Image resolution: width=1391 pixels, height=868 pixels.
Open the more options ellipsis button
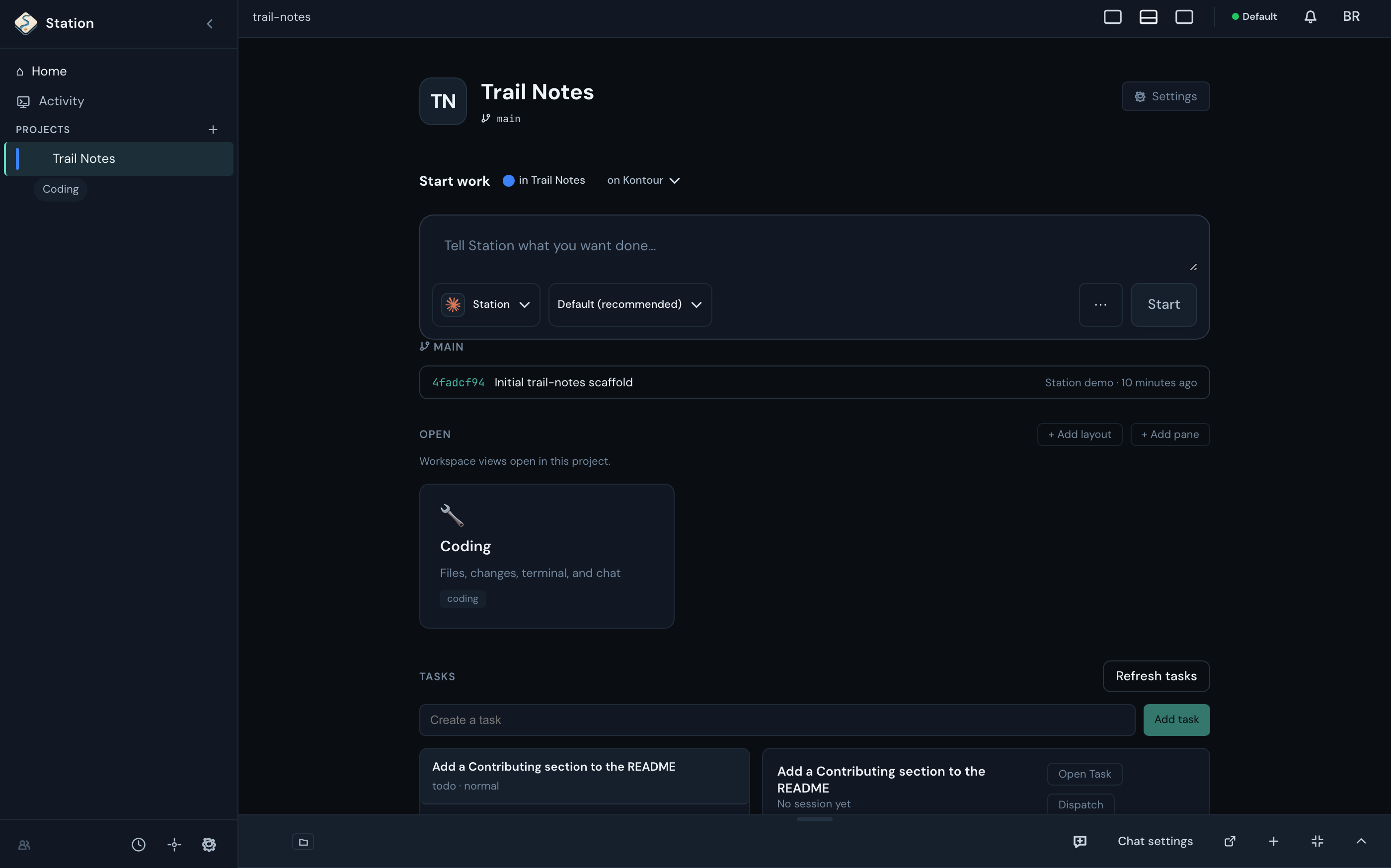point(1100,304)
